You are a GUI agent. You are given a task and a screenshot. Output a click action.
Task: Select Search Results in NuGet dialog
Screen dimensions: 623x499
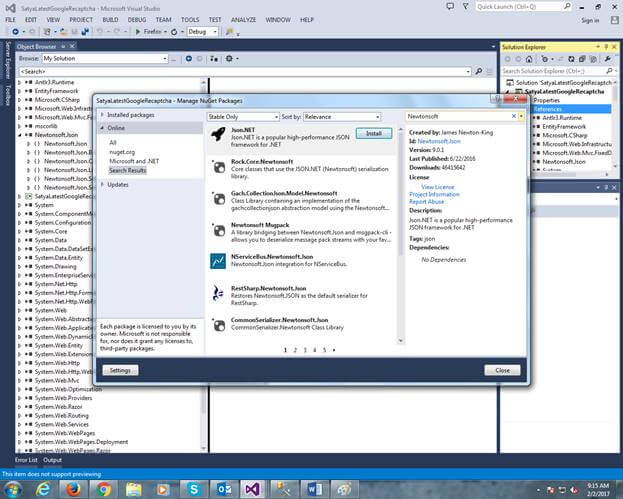pos(128,170)
